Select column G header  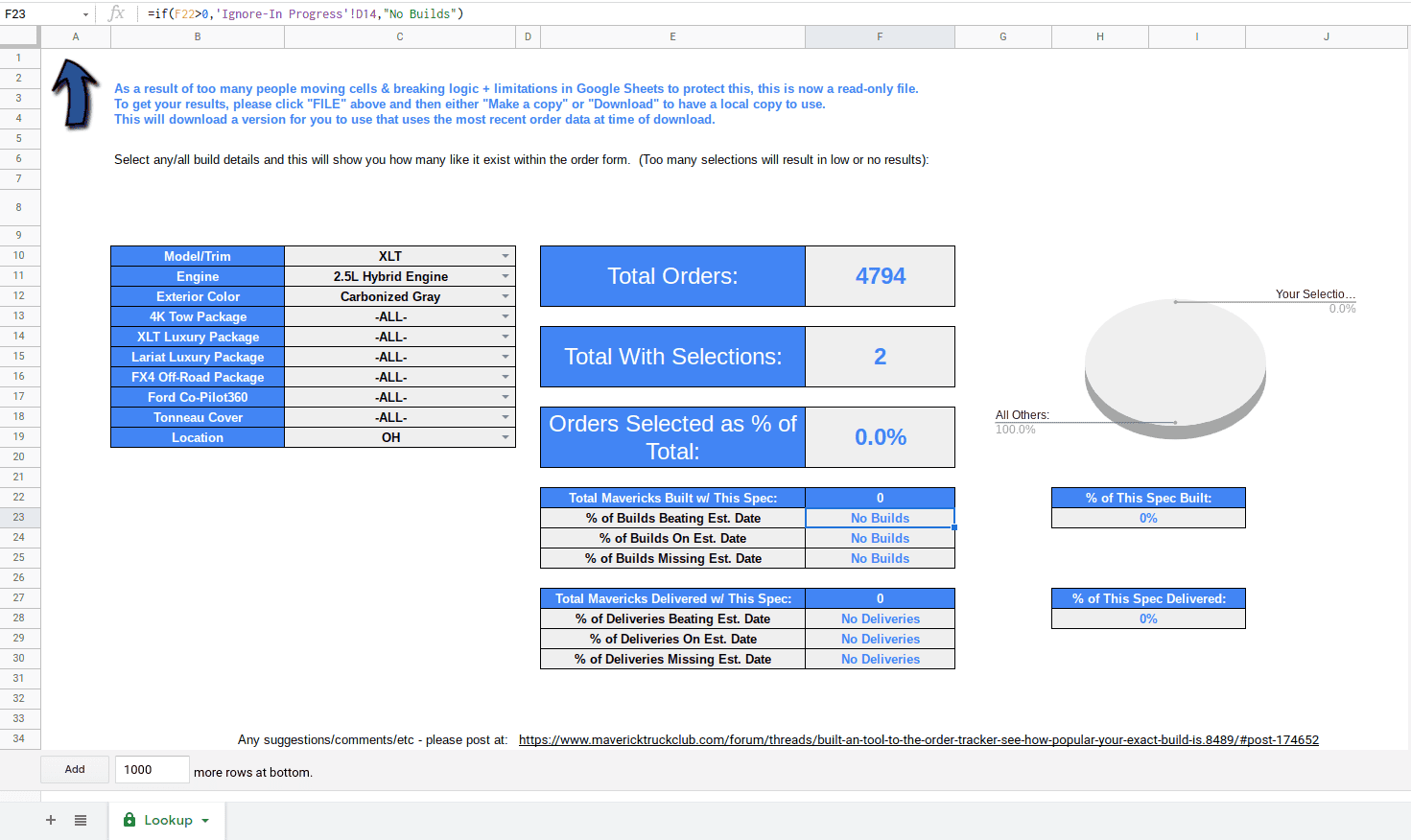coord(1003,36)
